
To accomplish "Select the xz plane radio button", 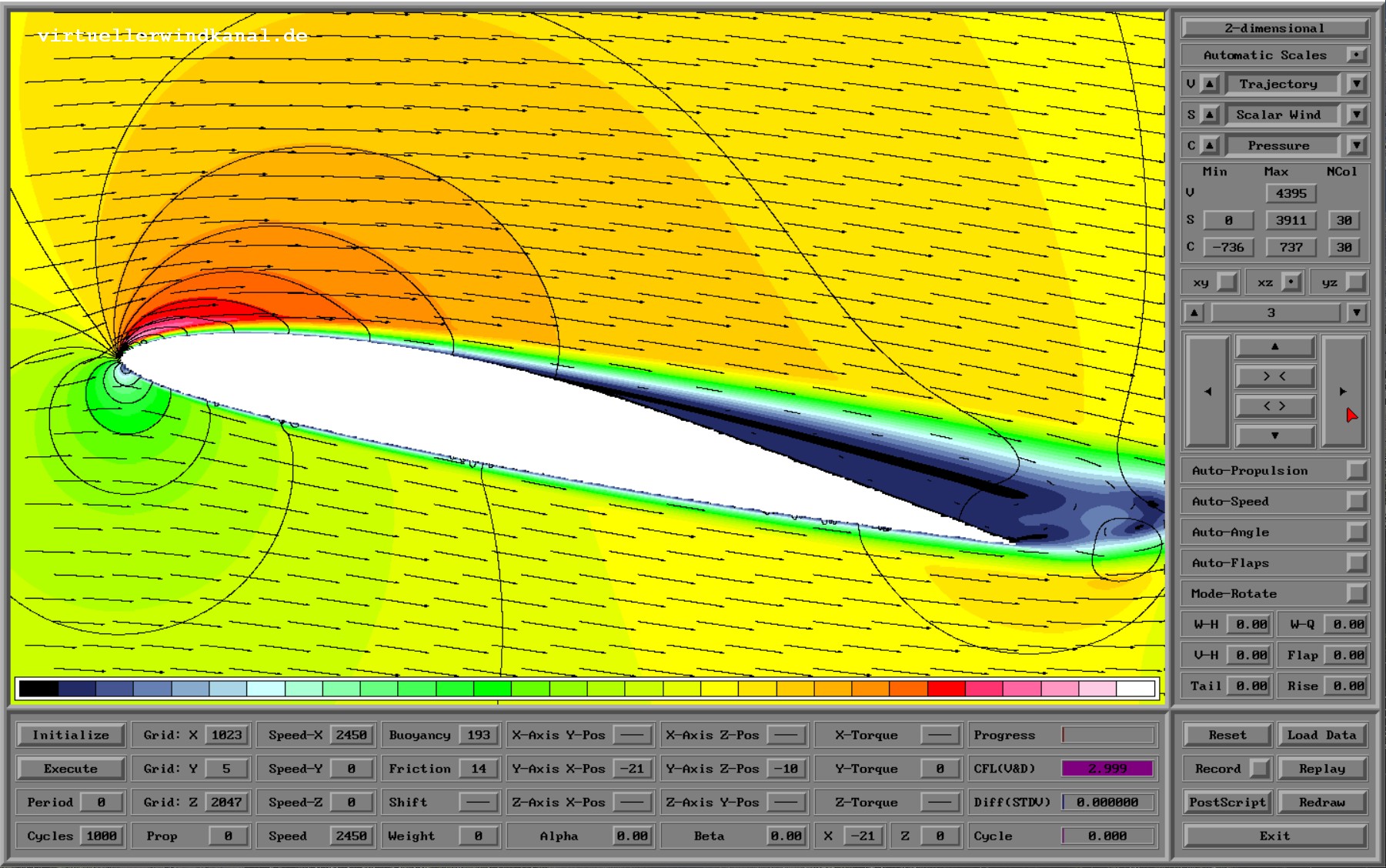I will [1292, 282].
